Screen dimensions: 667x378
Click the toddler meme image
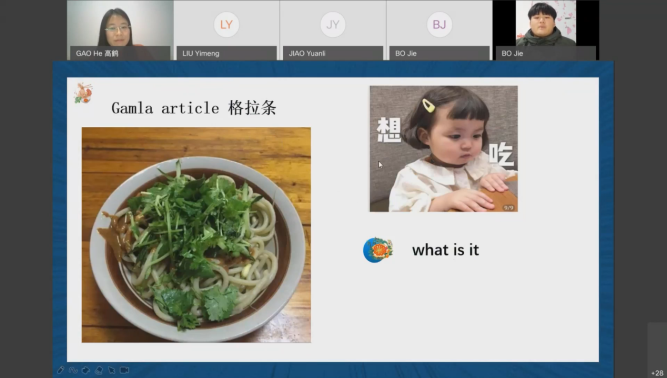[444, 149]
